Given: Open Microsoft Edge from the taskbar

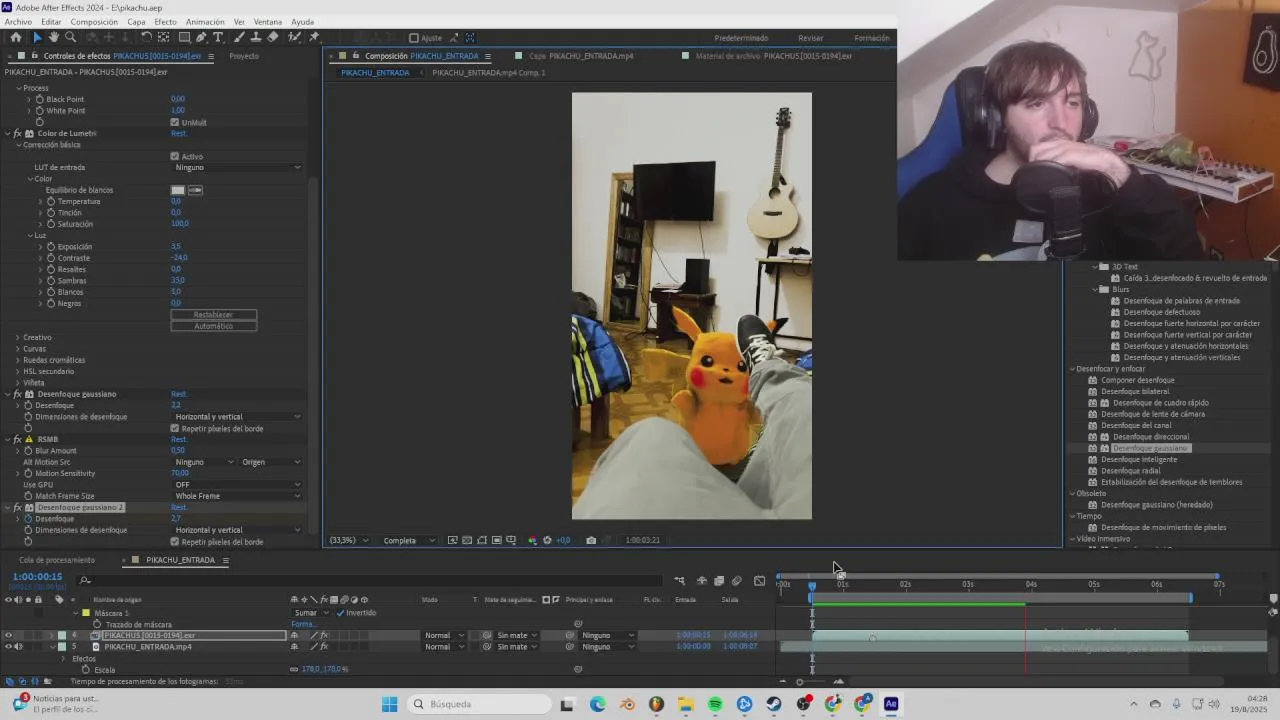Looking at the screenshot, I should click(x=598, y=704).
